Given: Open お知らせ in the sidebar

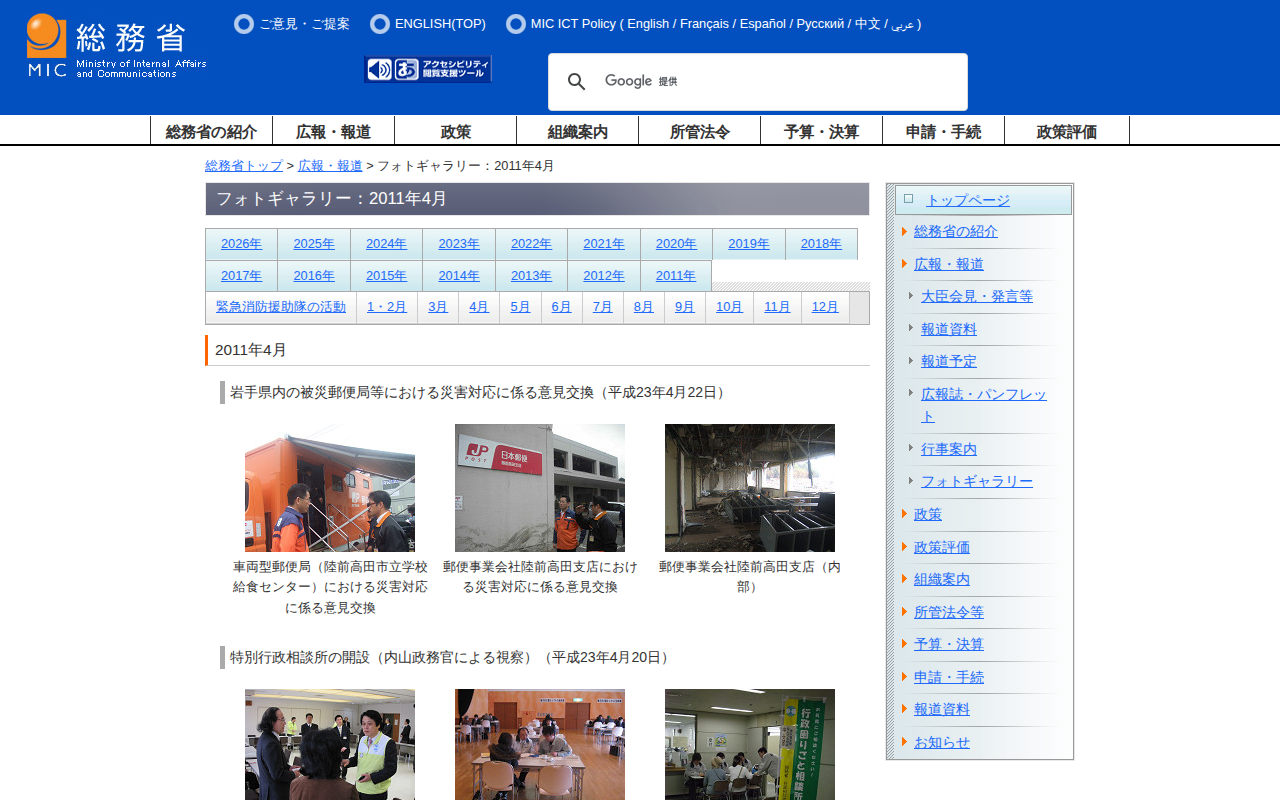Looking at the screenshot, I should pyautogui.click(x=942, y=742).
